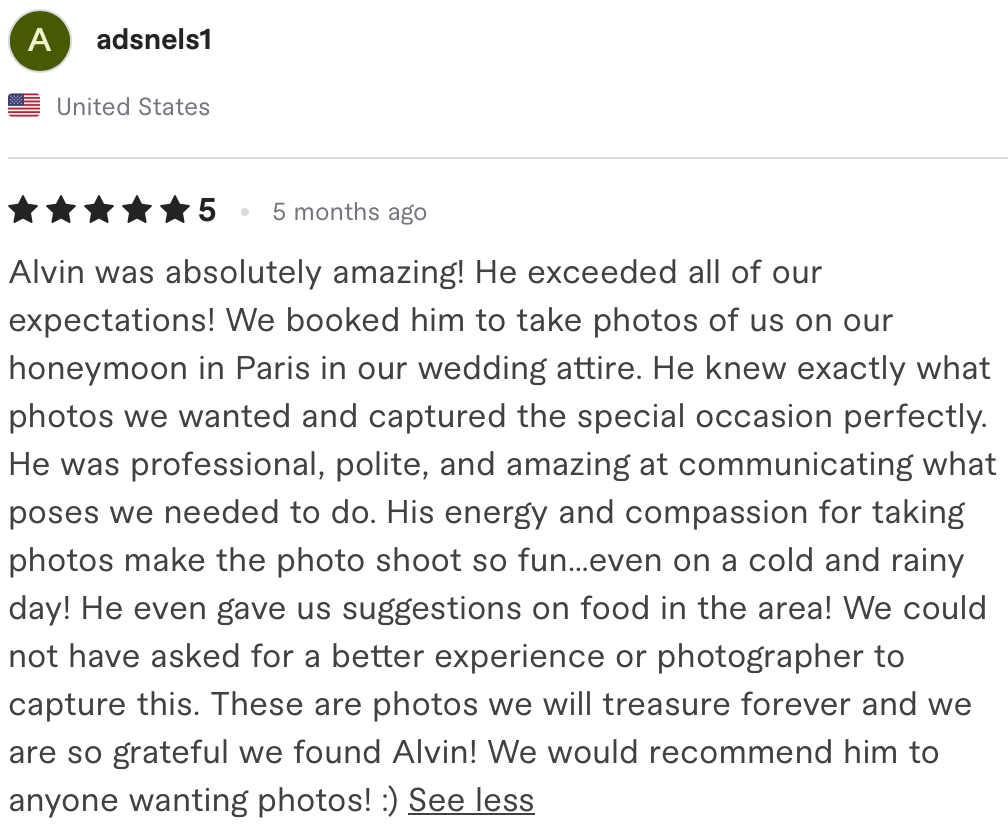Click the horizontal divider under the country
1008x832 pixels.
tap(508, 158)
